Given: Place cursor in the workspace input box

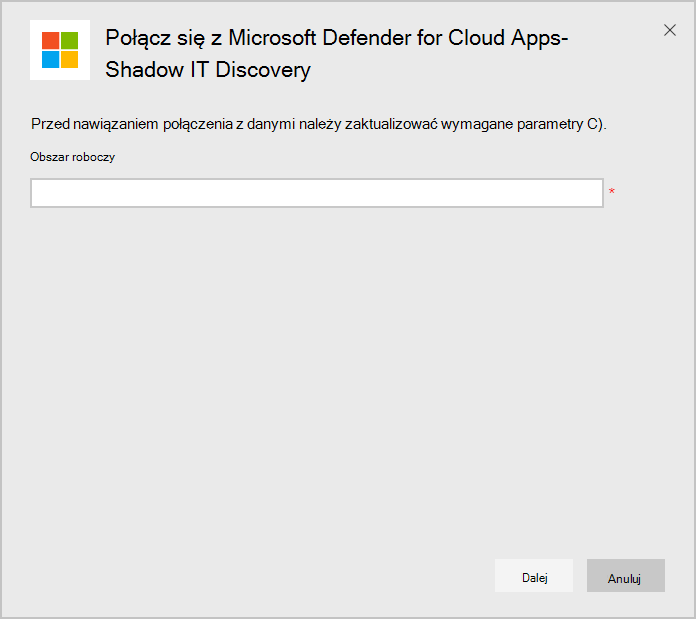Looking at the screenshot, I should (317, 193).
